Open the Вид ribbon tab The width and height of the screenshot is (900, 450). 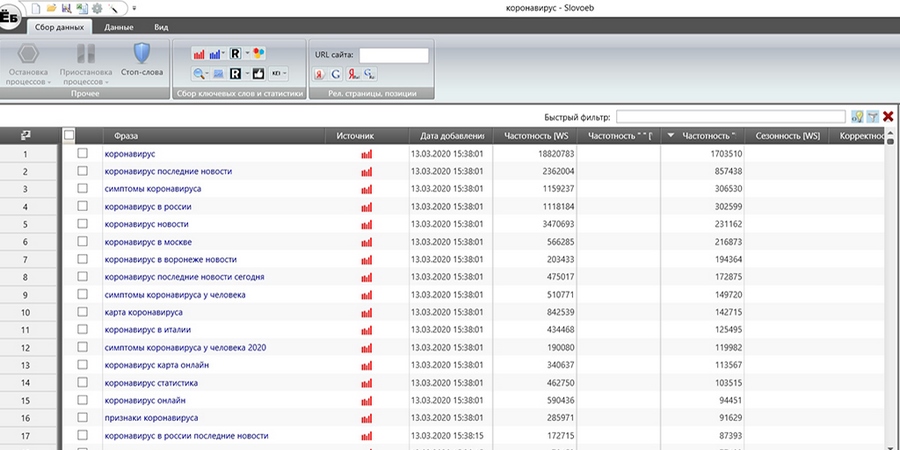coord(161,27)
